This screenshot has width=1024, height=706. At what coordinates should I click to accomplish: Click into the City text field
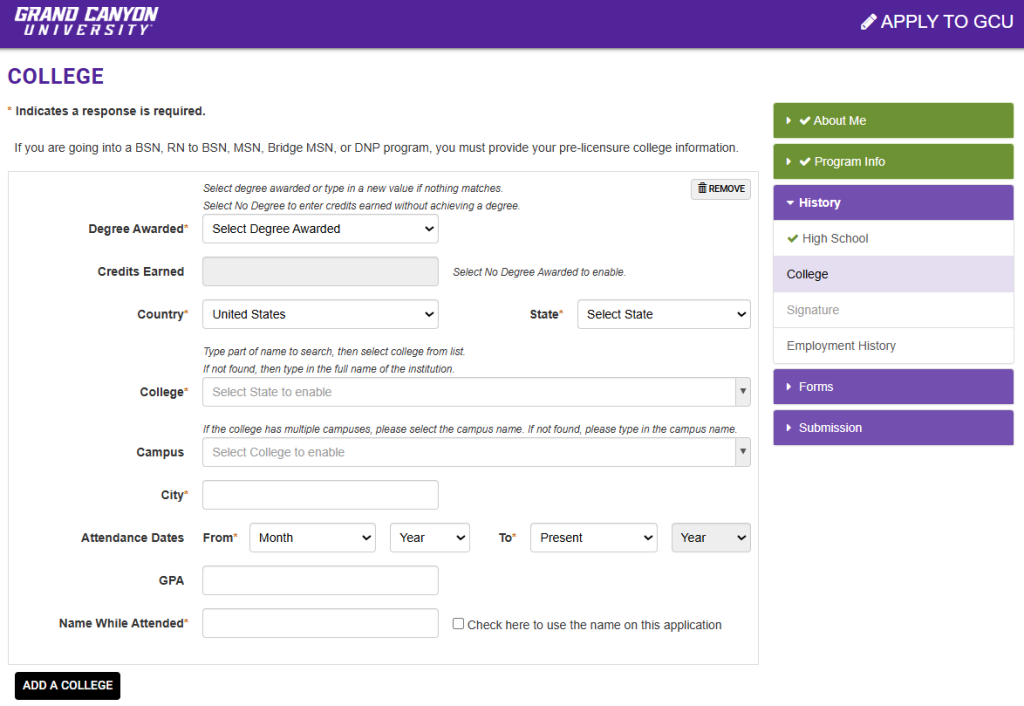pyautogui.click(x=320, y=495)
